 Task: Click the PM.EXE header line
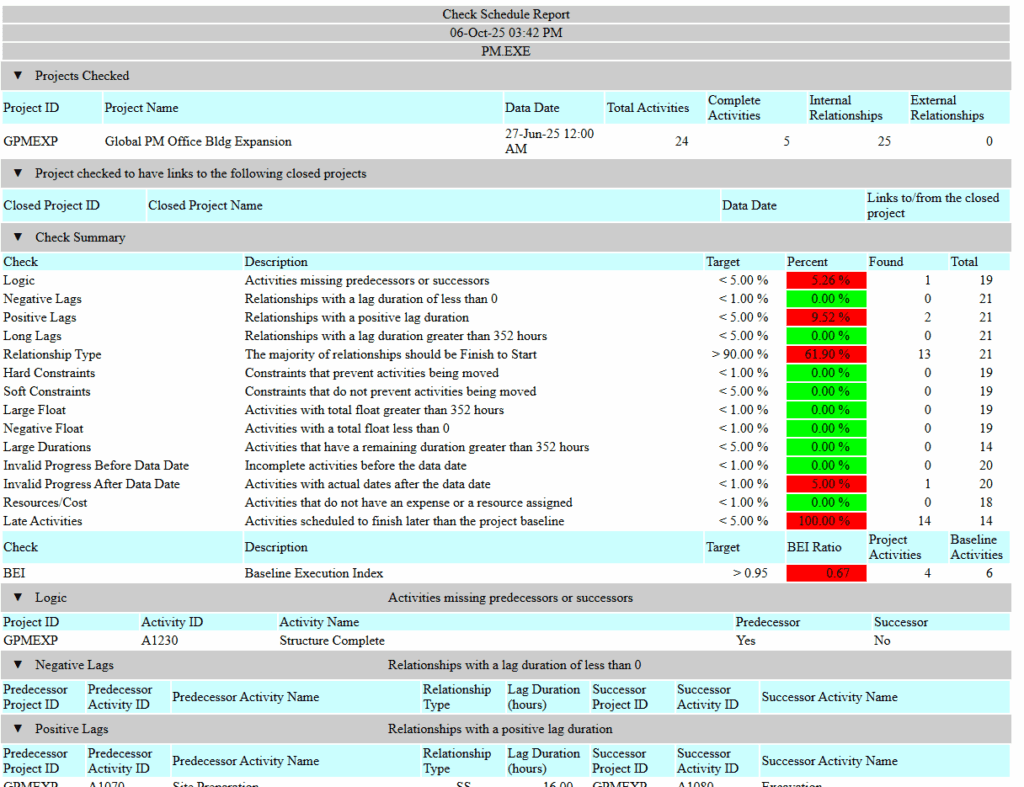(x=506, y=51)
